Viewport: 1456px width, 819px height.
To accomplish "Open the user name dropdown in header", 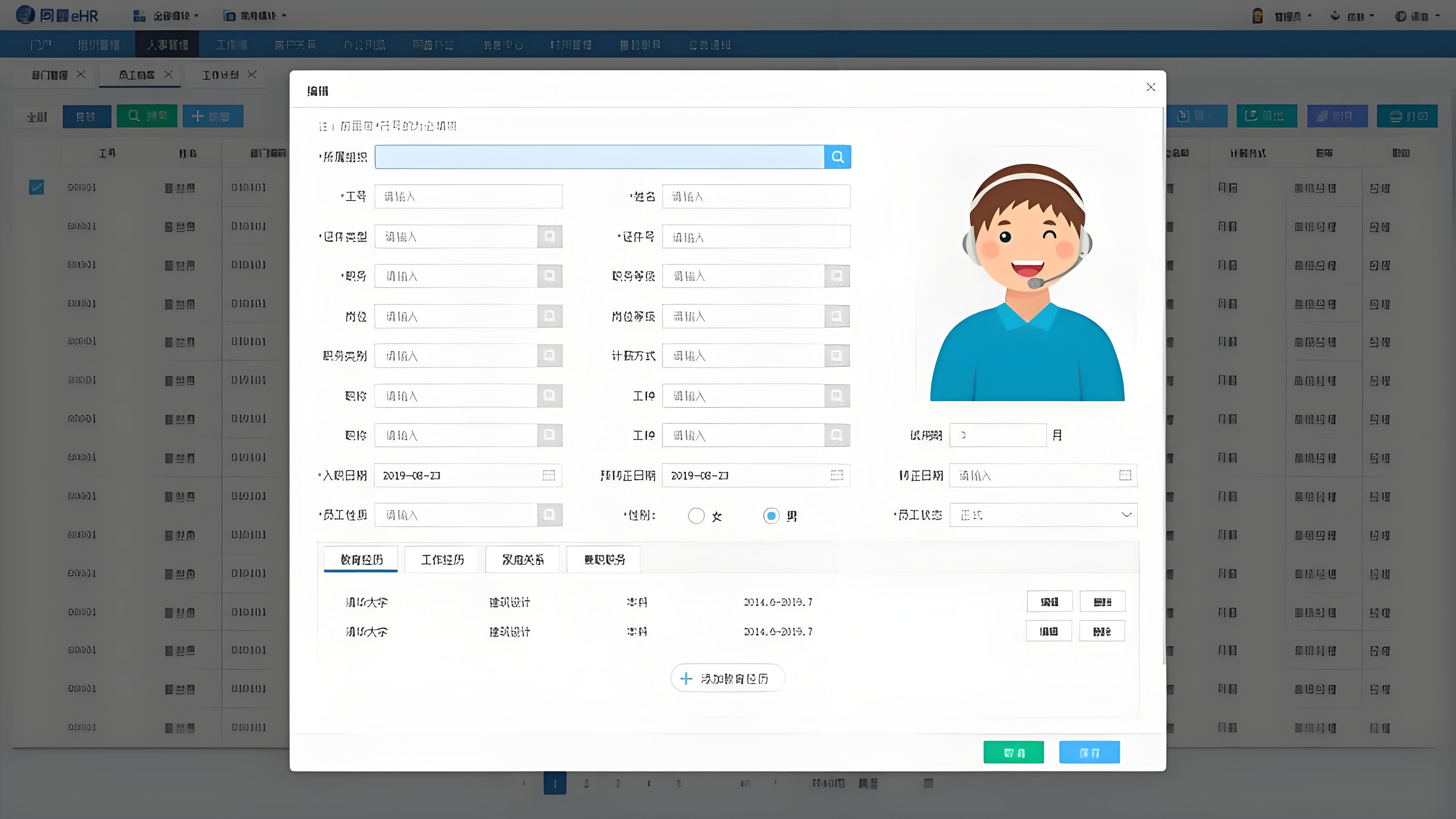I will tap(1293, 16).
